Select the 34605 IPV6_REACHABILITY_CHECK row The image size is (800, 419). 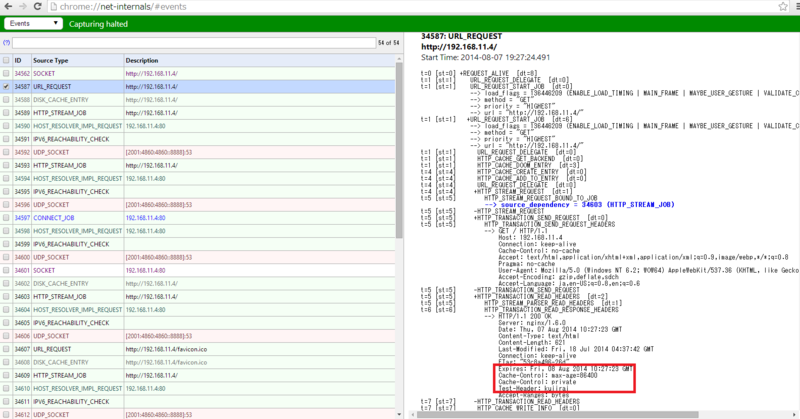tap(197, 323)
